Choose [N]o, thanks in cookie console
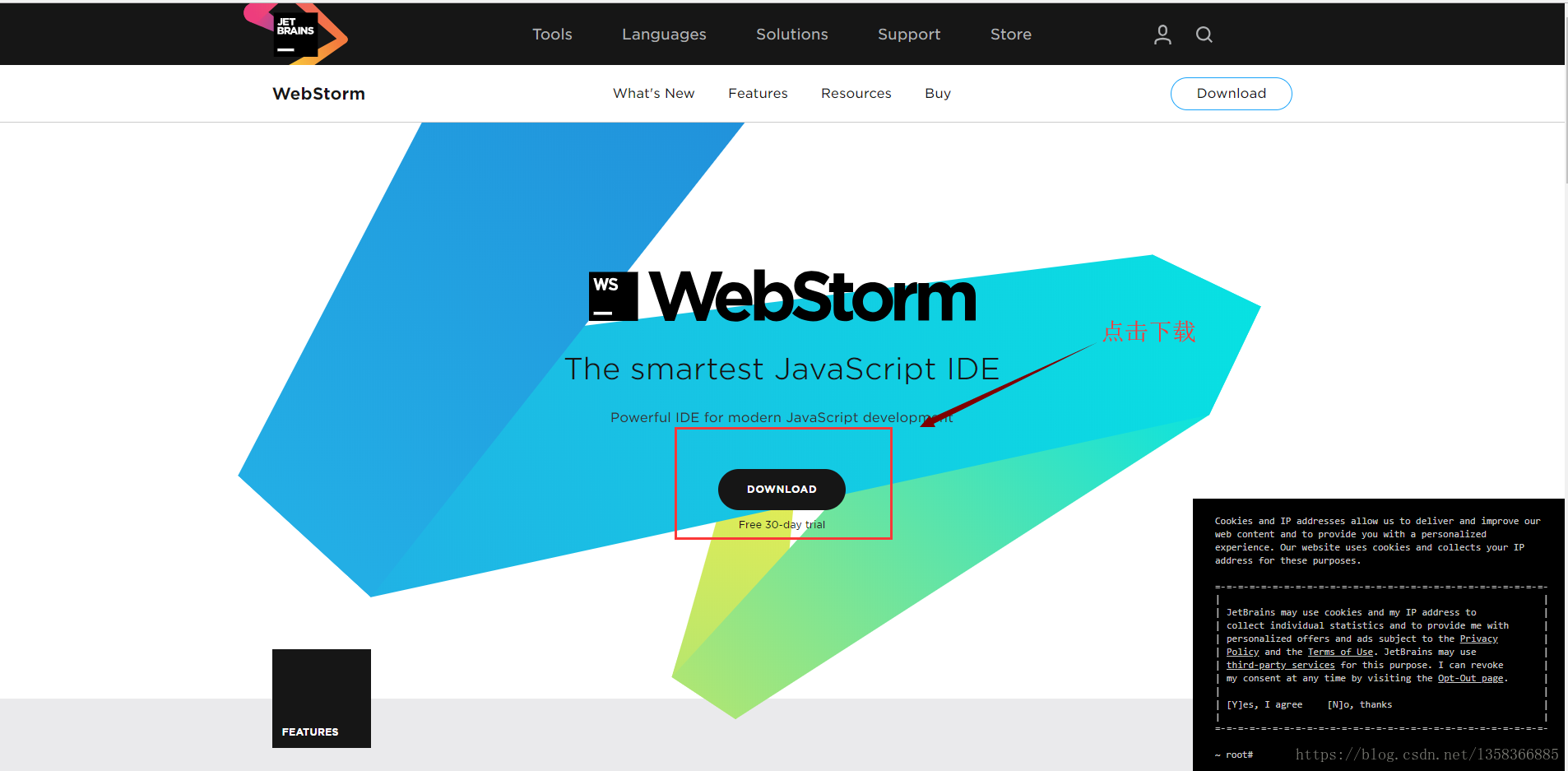1568x771 pixels. click(x=1360, y=704)
